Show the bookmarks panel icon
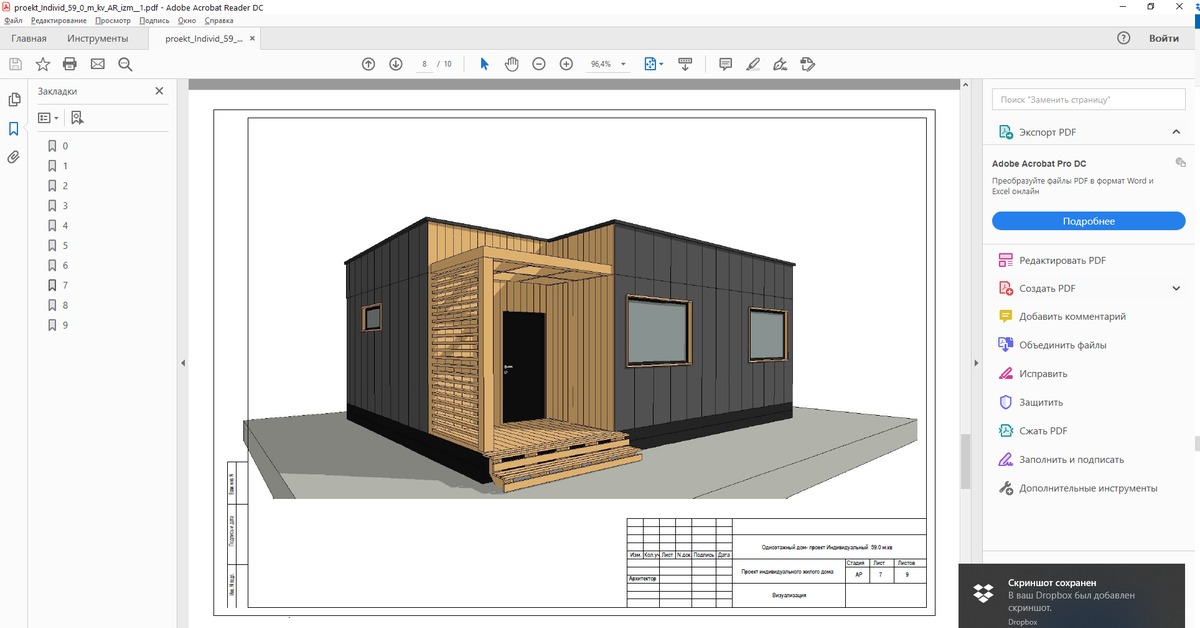Screen dimensions: 1200x628 tap(14, 129)
